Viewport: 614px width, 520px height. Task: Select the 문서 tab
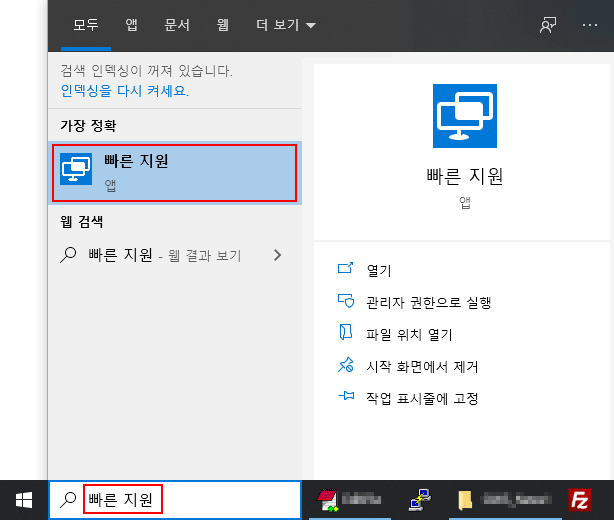click(x=176, y=25)
